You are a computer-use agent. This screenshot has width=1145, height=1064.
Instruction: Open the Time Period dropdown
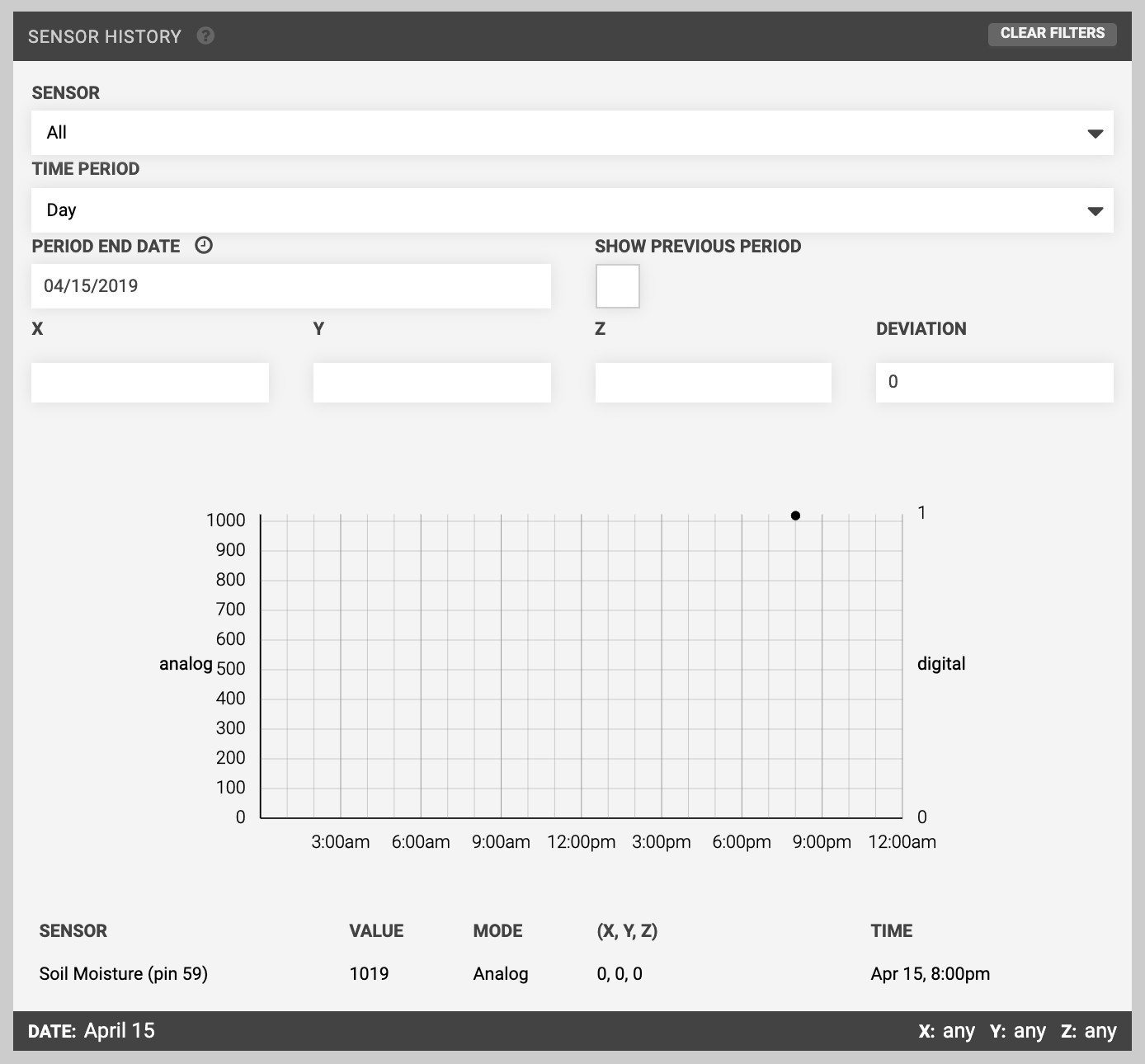tap(572, 210)
